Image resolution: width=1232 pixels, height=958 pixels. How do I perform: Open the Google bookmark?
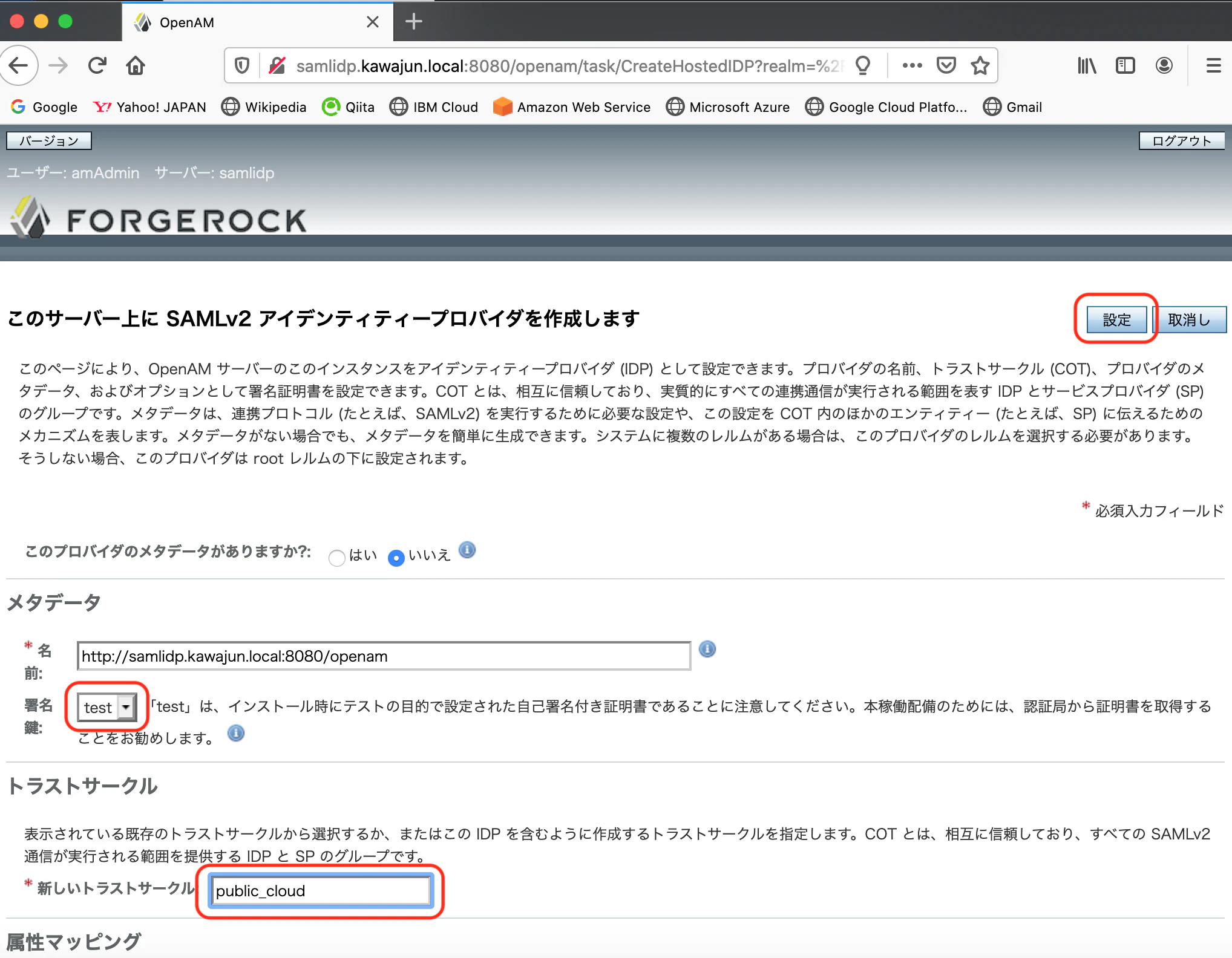[44, 107]
